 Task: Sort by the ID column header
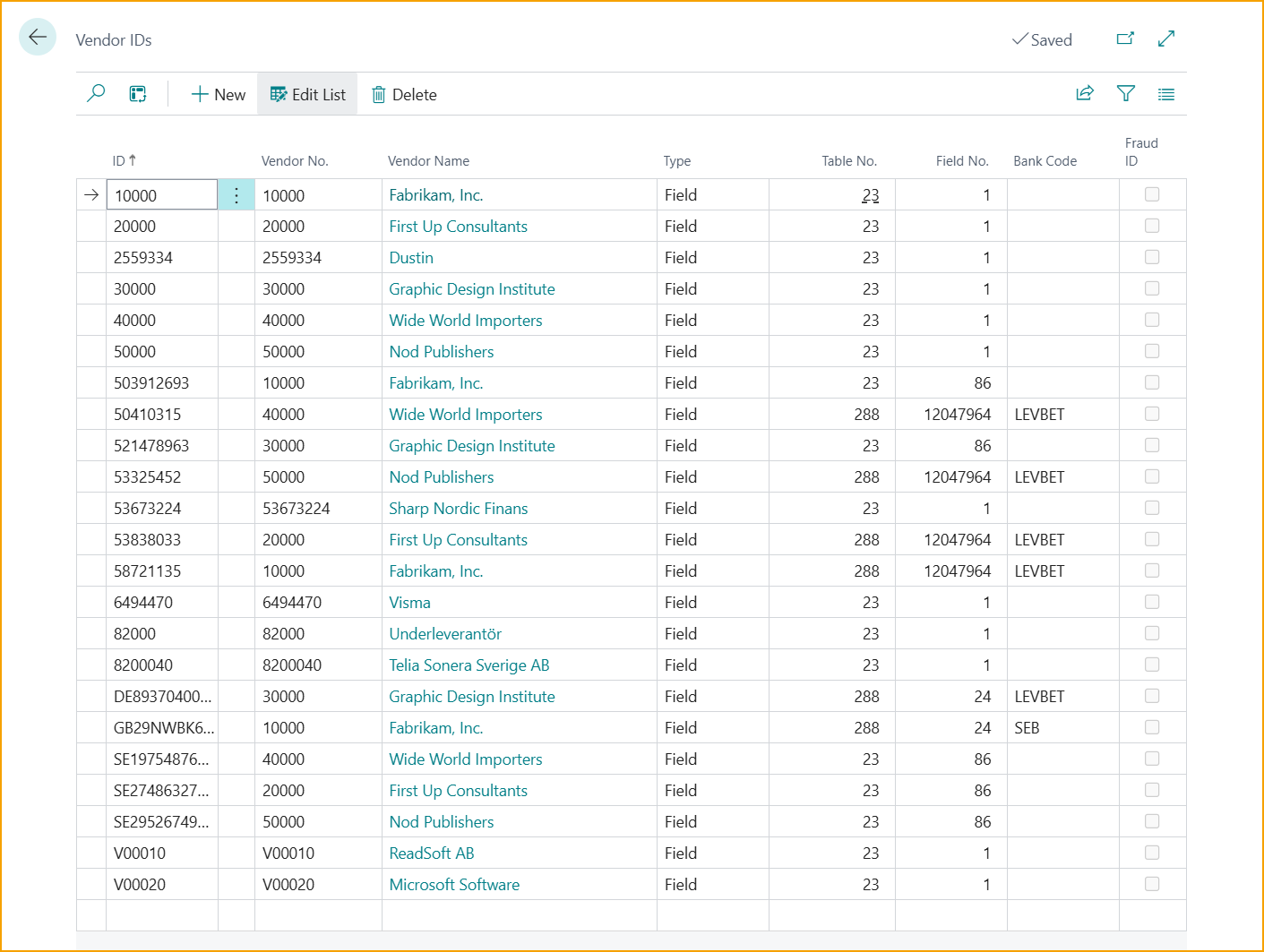pyautogui.click(x=124, y=160)
